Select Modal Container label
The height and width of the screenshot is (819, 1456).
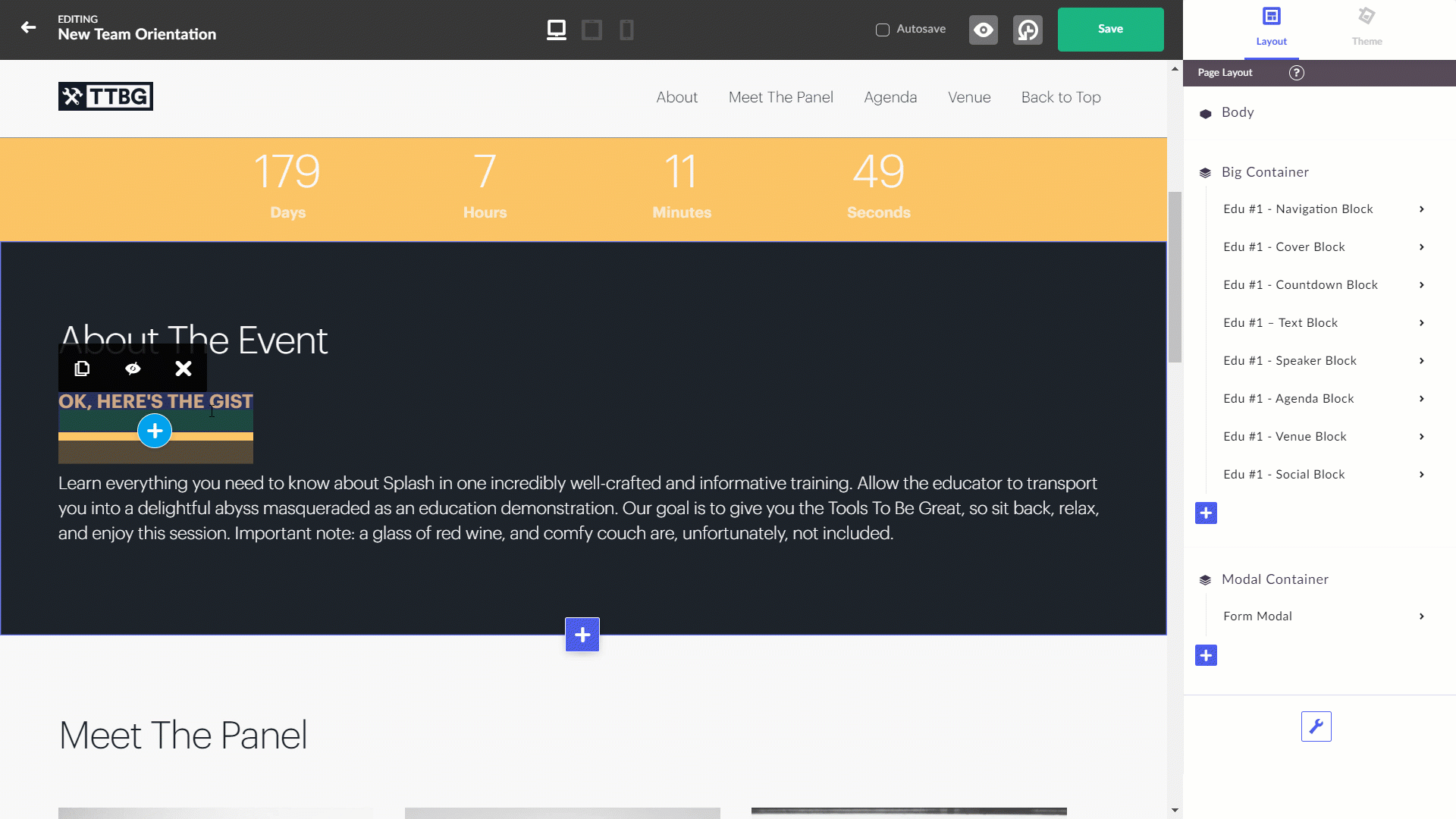coord(1275,579)
